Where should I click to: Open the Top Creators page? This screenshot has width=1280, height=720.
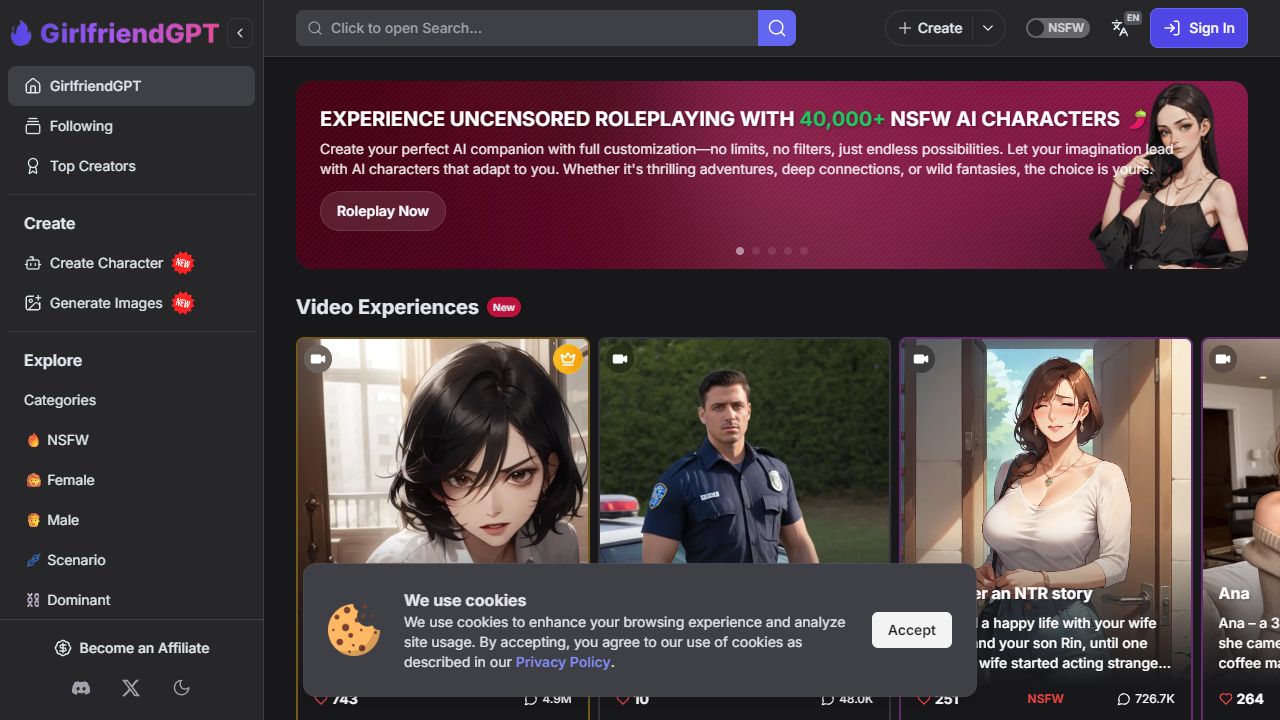coord(131,166)
